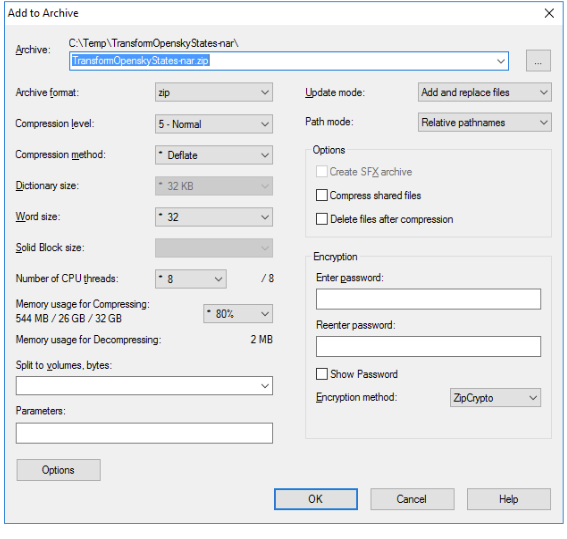Click the Cancel button
This screenshot has height=539, width=567.
coord(412,499)
